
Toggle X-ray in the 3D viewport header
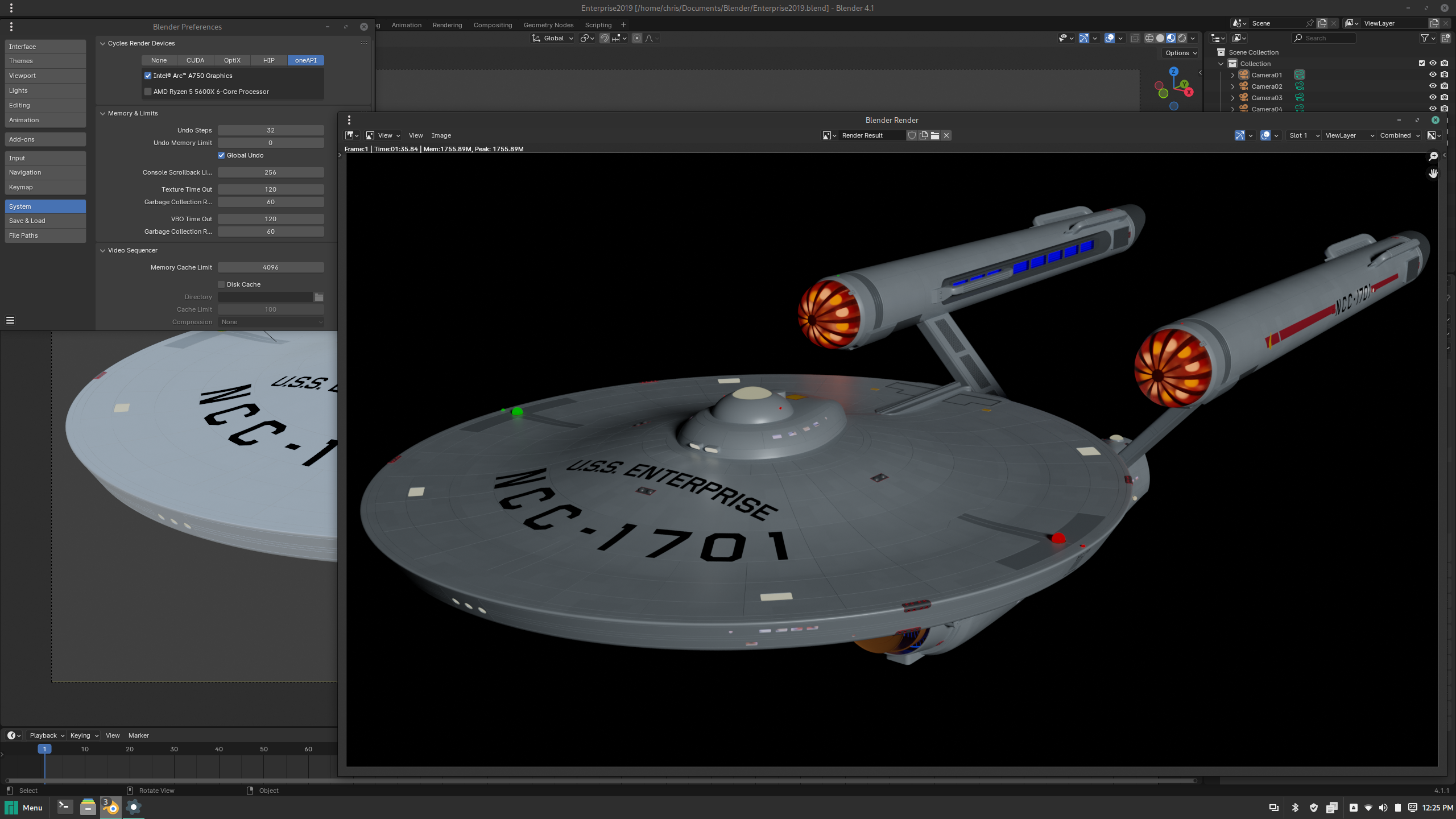pyautogui.click(x=1135, y=38)
